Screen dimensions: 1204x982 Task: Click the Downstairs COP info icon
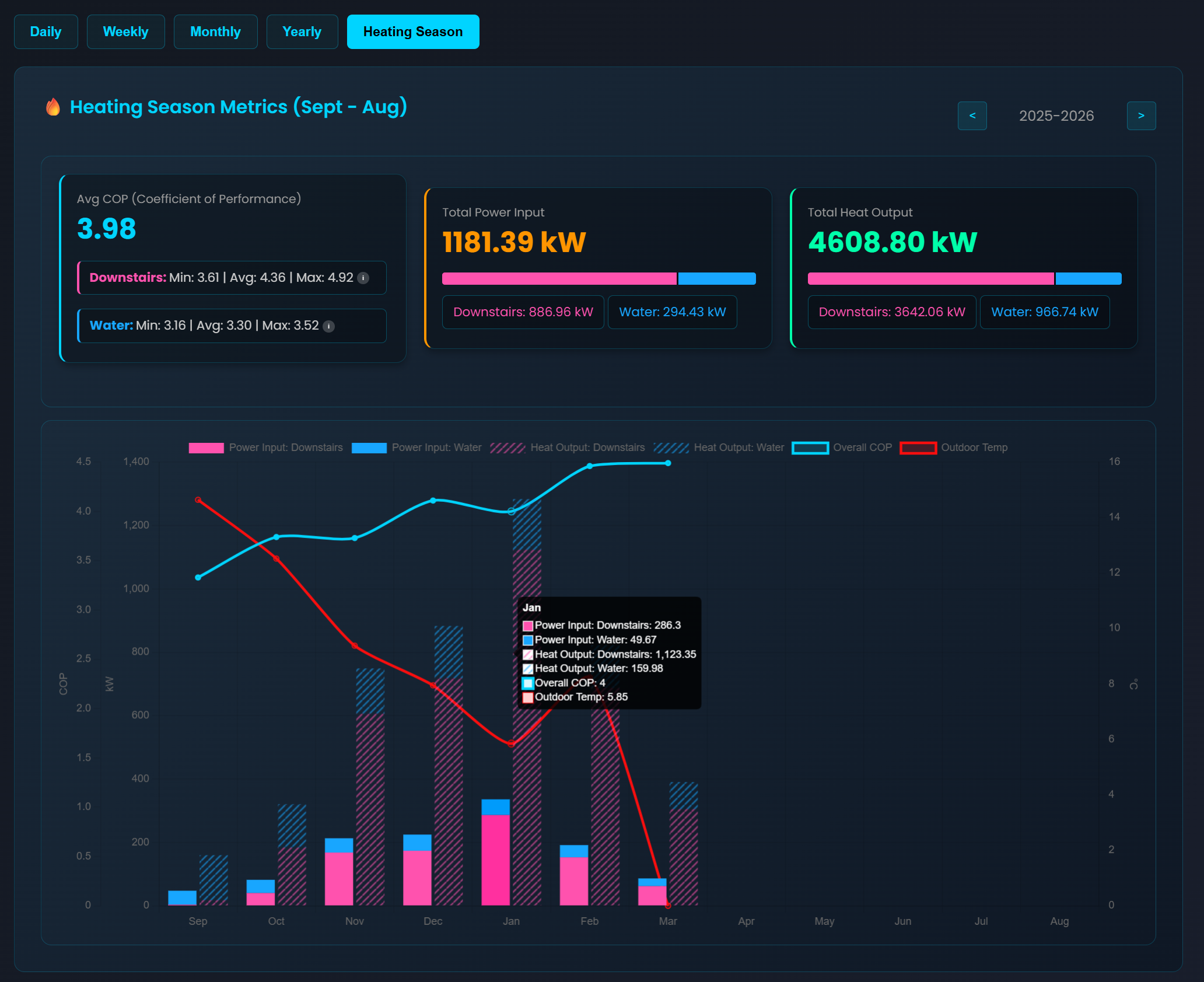pyautogui.click(x=363, y=278)
